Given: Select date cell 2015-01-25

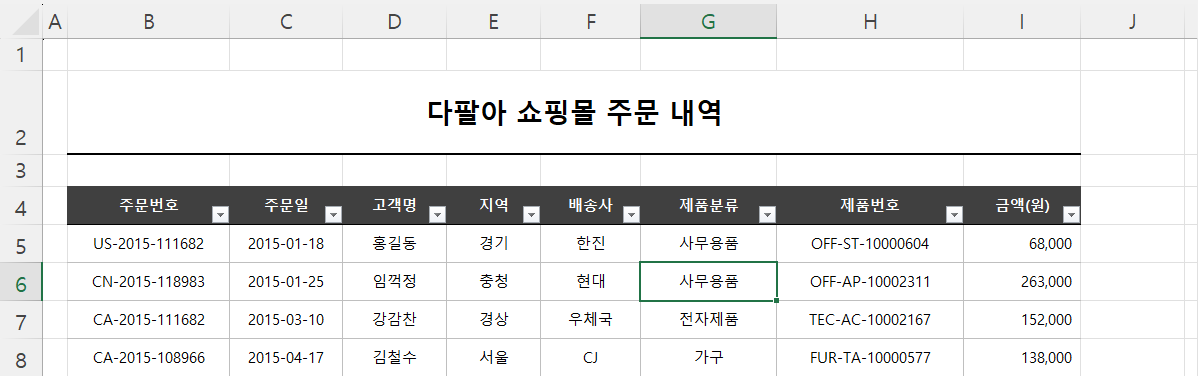Looking at the screenshot, I should [286, 281].
